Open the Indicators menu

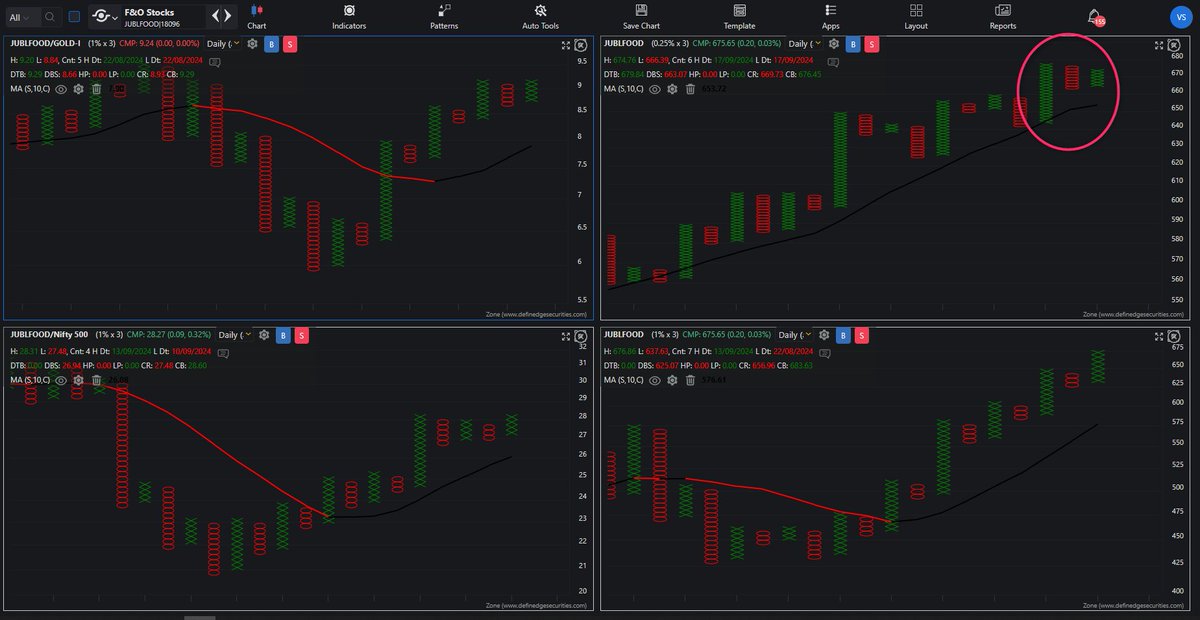tap(350, 16)
